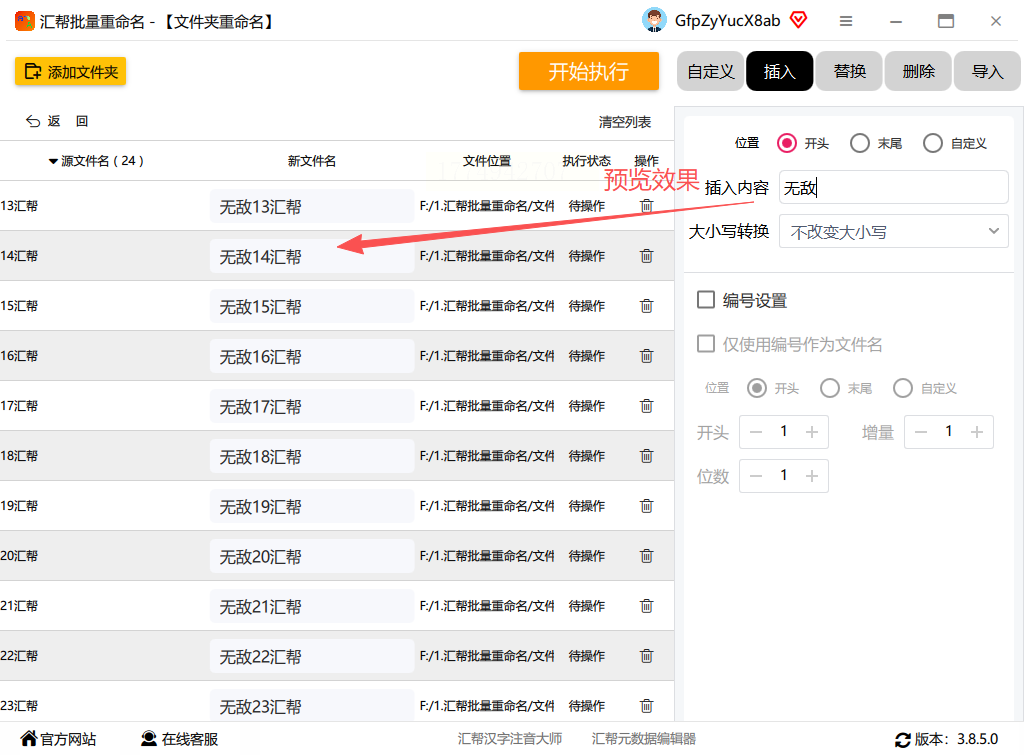
Task: Switch to the 删除 tab
Action: pos(918,71)
